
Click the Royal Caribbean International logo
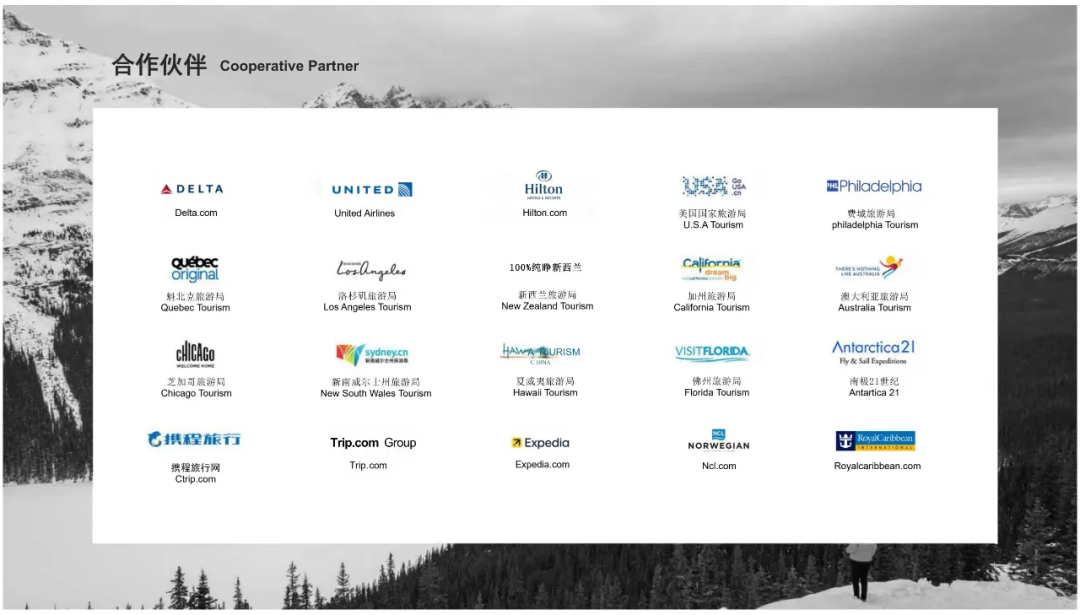[x=875, y=441]
